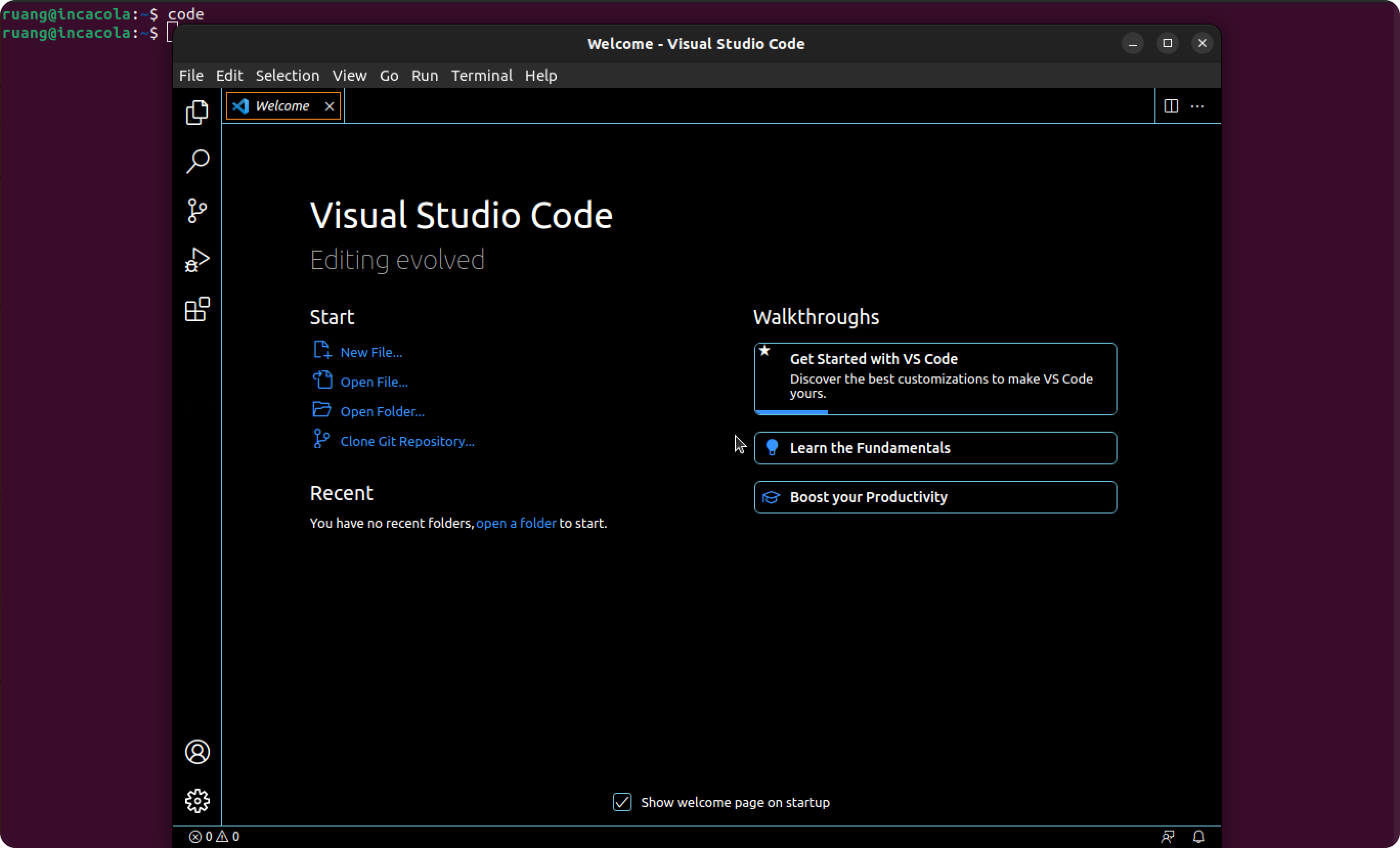Close the Visual Studio Code window
The image size is (1400, 848).
coord(1201,43)
